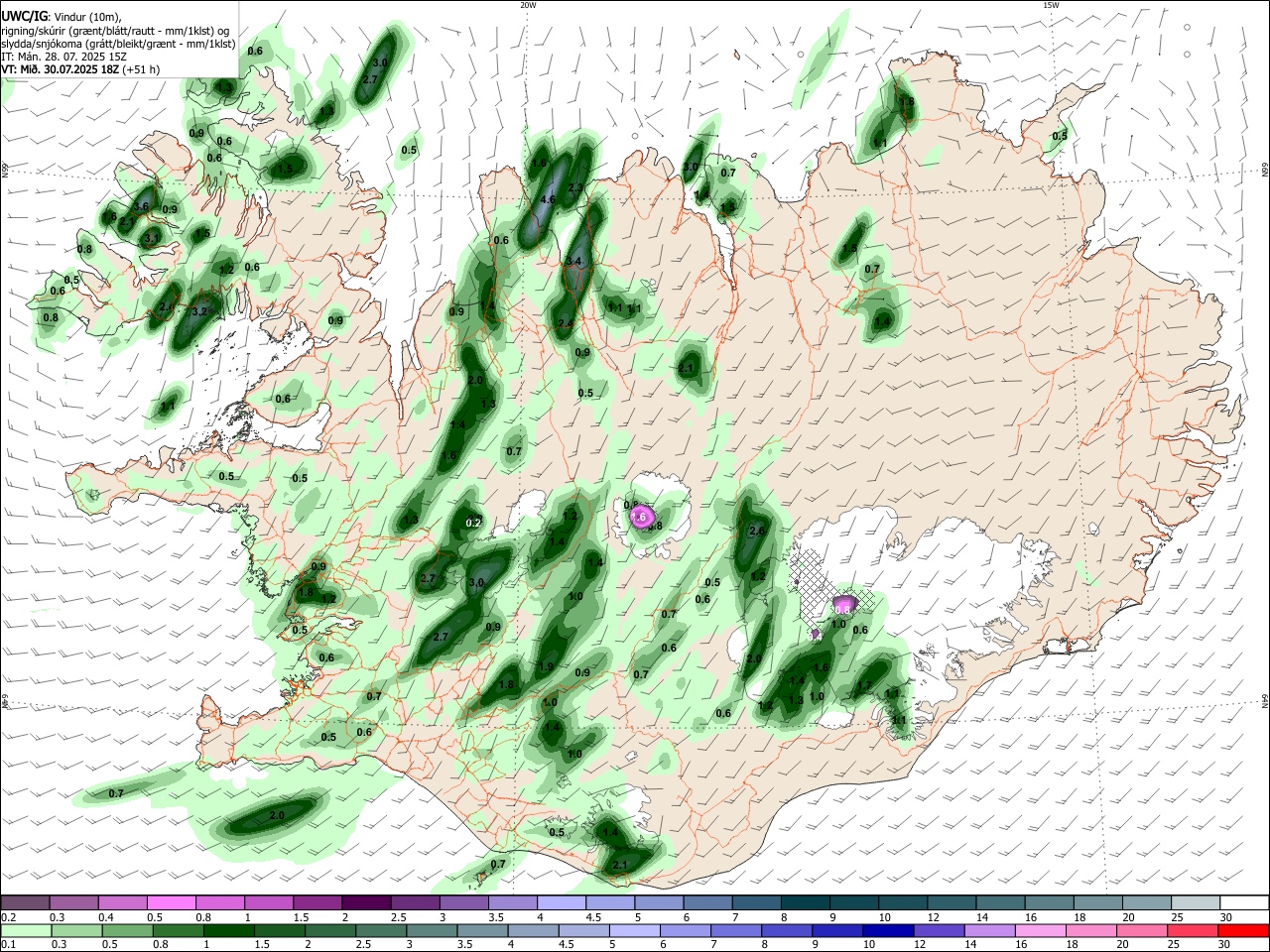Click the '2.6' precipitation value on map
This screenshot has width=1270, height=952.
(x=757, y=532)
